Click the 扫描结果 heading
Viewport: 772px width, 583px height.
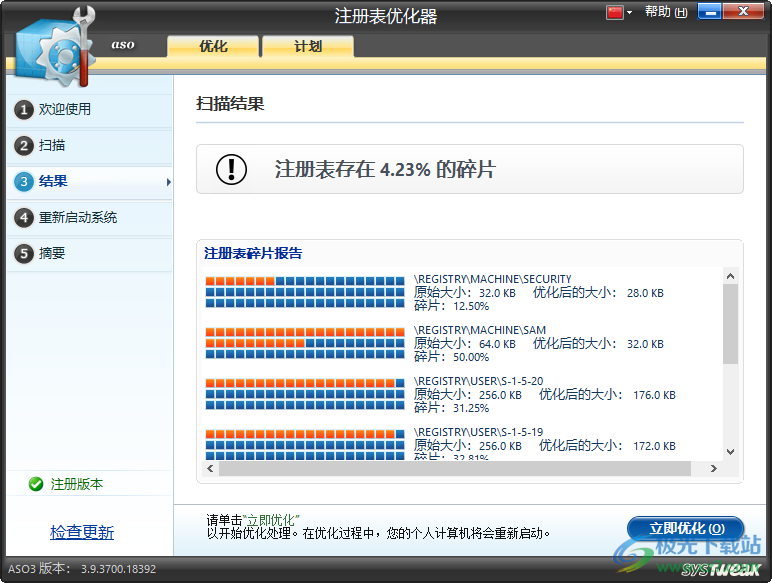coord(230,103)
